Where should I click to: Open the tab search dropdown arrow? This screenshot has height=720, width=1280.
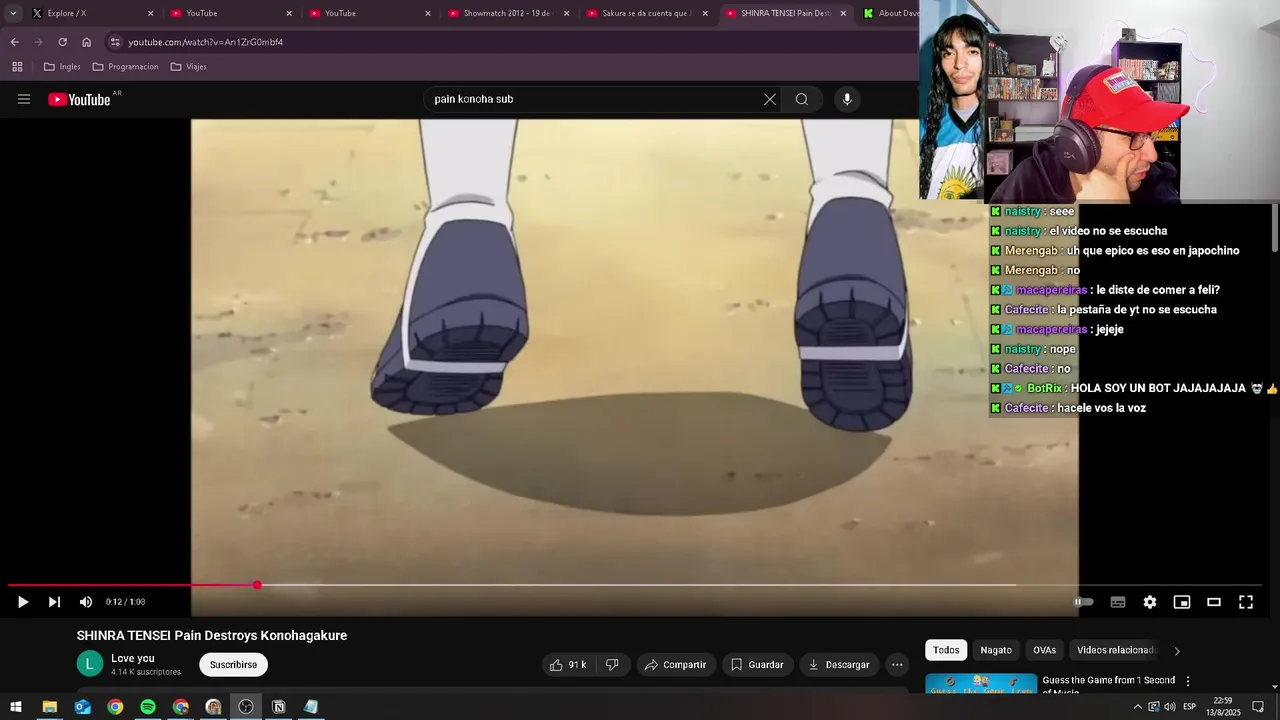click(x=13, y=13)
